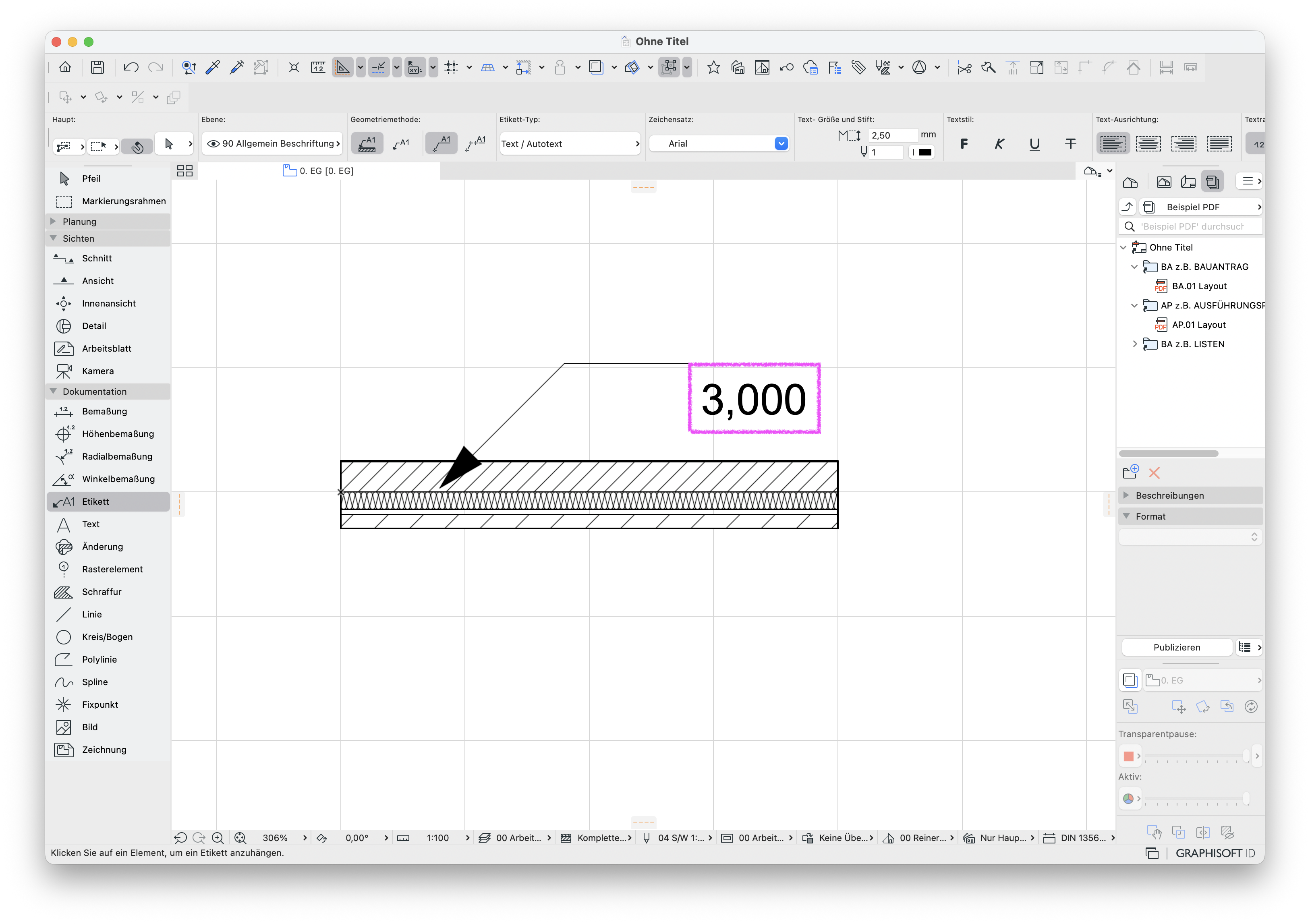The height and width of the screenshot is (924, 1310).
Task: Click the Undo arrow icon
Action: click(131, 67)
